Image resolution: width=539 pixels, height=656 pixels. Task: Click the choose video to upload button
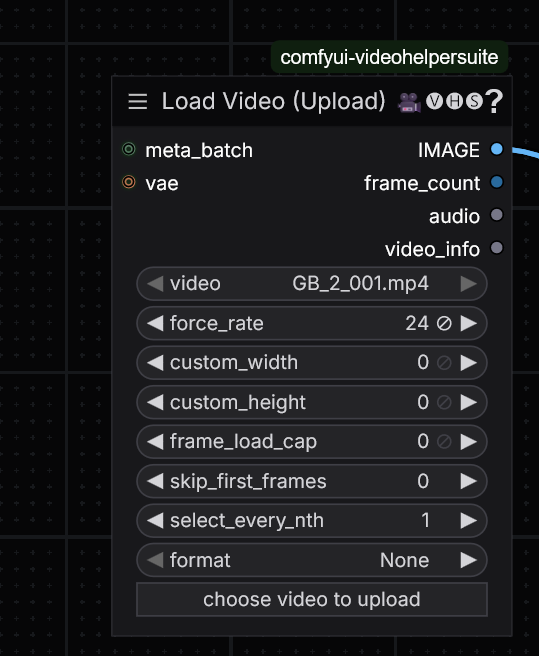click(312, 600)
